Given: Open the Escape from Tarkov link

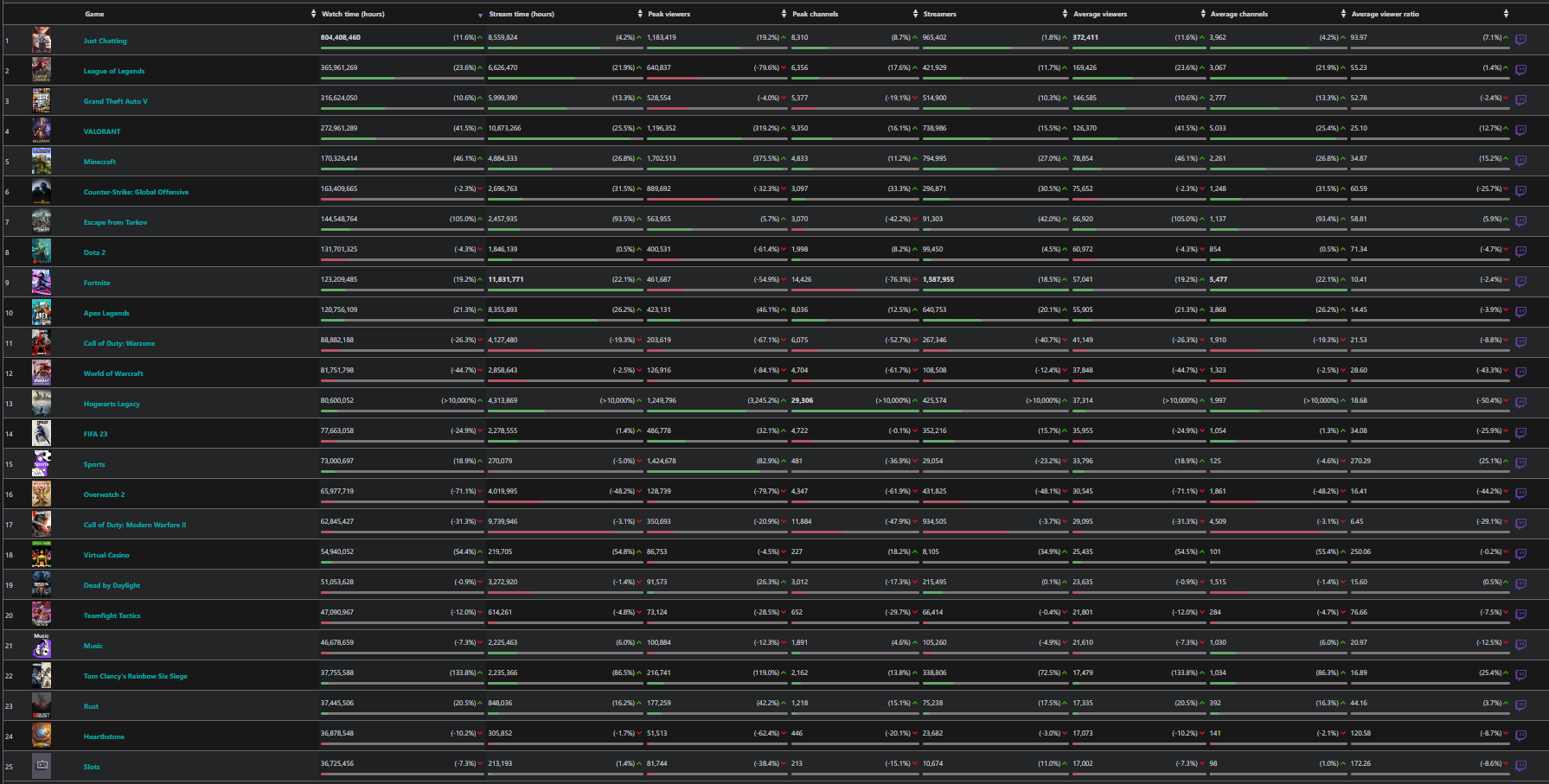Looking at the screenshot, I should pos(115,222).
